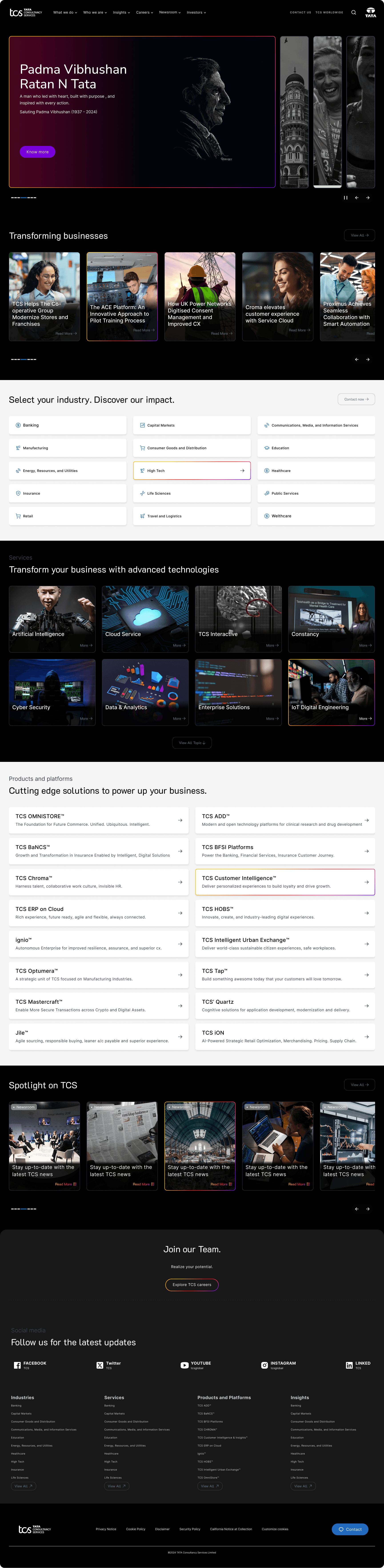Expand the Who we are menu

point(95,12)
